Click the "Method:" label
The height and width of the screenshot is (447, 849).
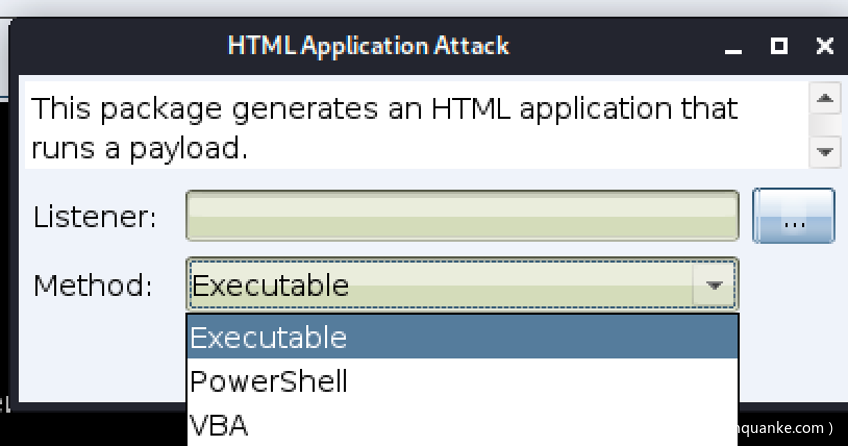tap(93, 286)
